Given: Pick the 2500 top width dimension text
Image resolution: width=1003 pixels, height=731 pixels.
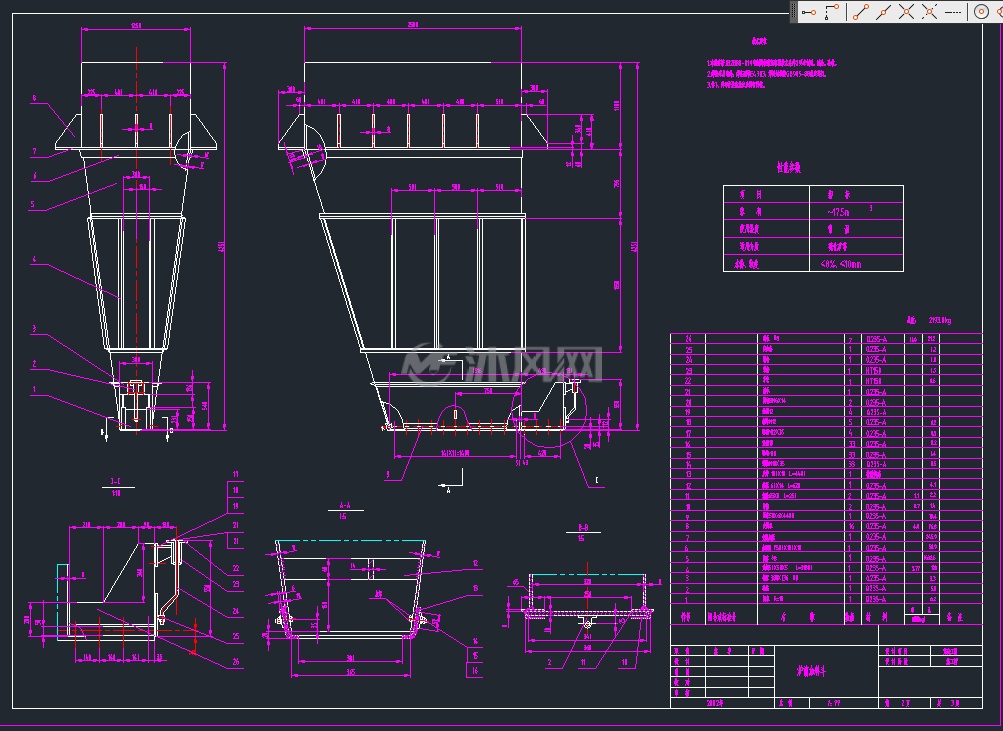Looking at the screenshot, I should (x=413, y=25).
